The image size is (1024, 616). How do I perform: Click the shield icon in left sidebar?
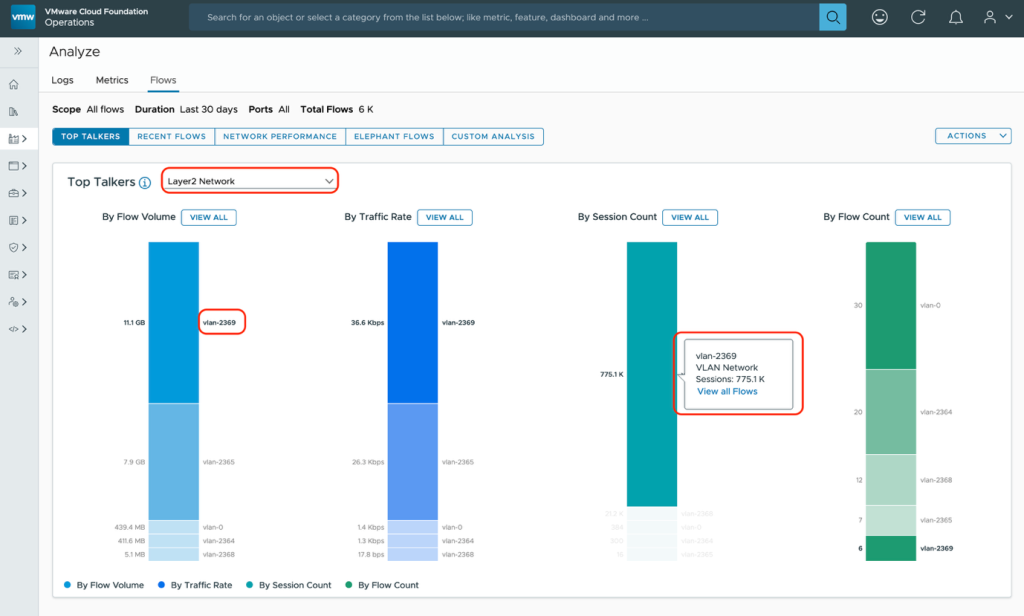[14, 247]
